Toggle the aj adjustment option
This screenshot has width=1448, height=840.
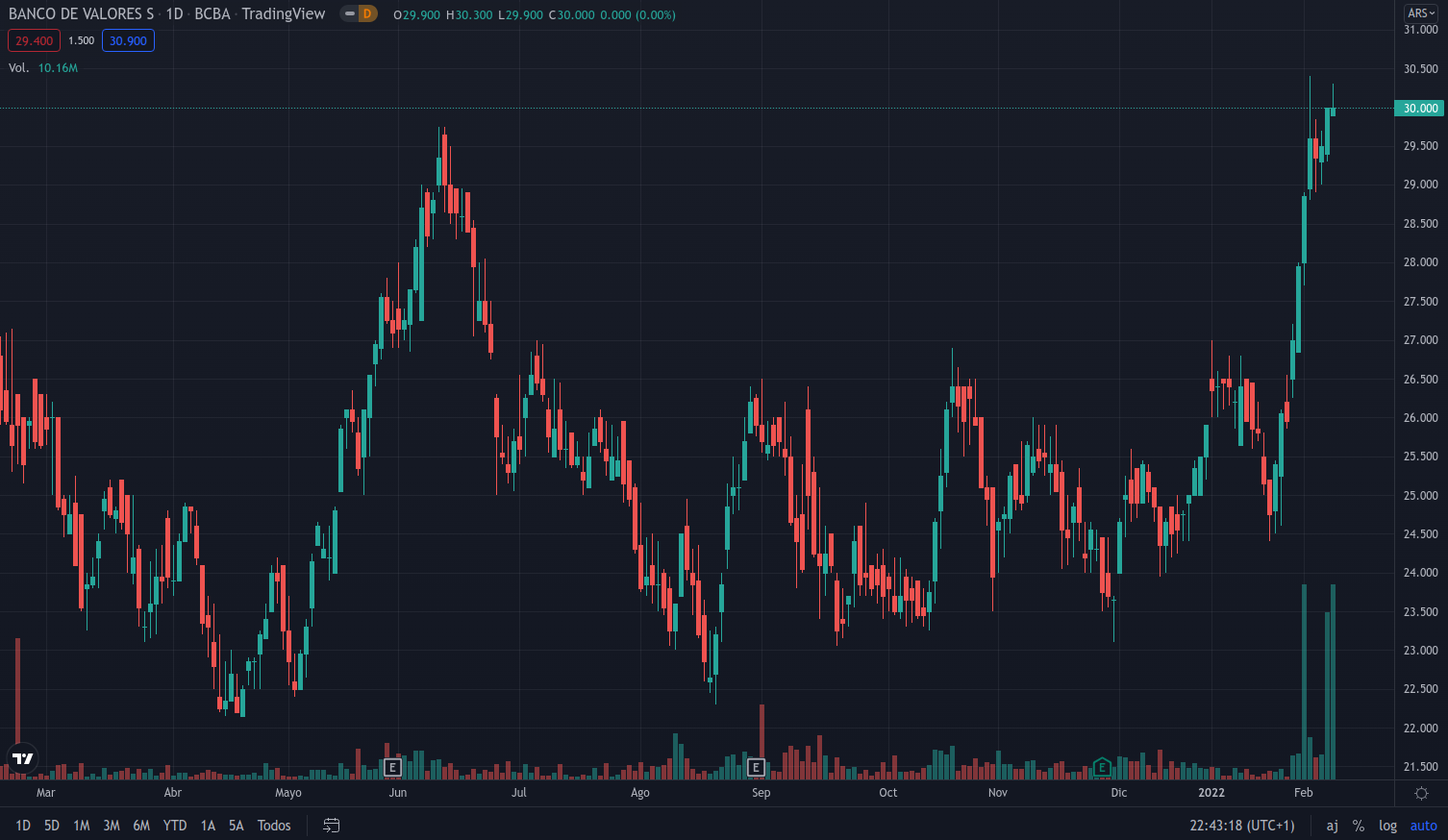(1332, 826)
